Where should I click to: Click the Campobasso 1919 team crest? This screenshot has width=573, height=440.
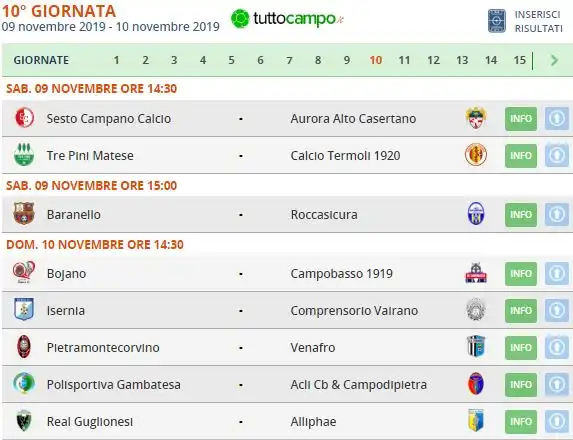(476, 273)
